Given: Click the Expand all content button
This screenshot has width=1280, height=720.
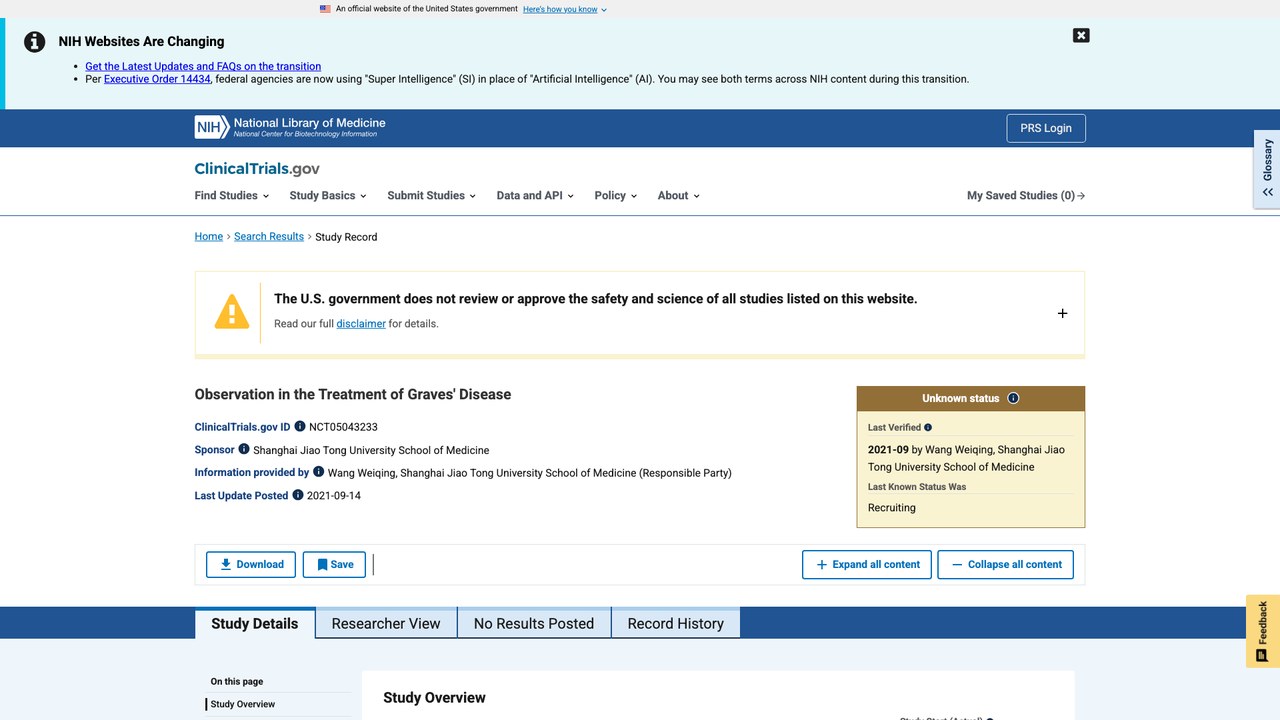Looking at the screenshot, I should [867, 564].
